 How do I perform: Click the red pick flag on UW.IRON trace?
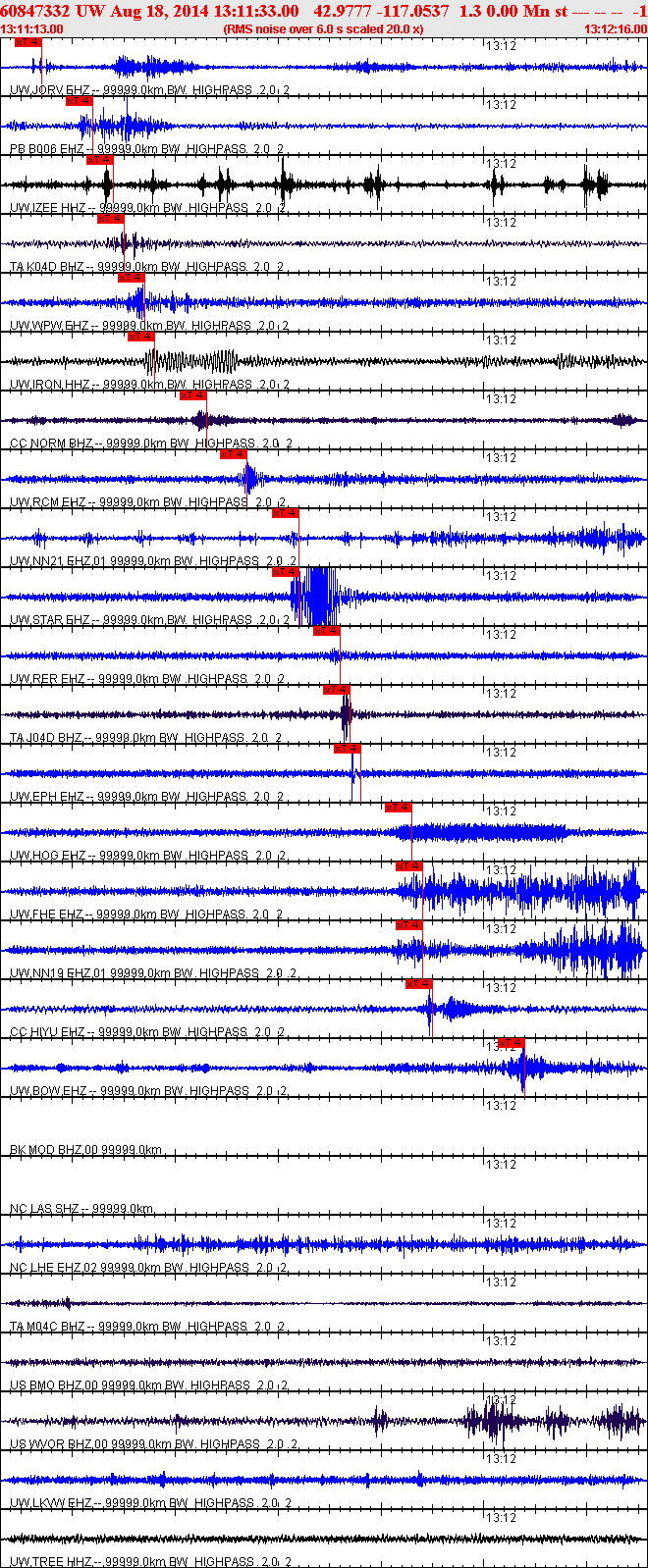tap(141, 337)
